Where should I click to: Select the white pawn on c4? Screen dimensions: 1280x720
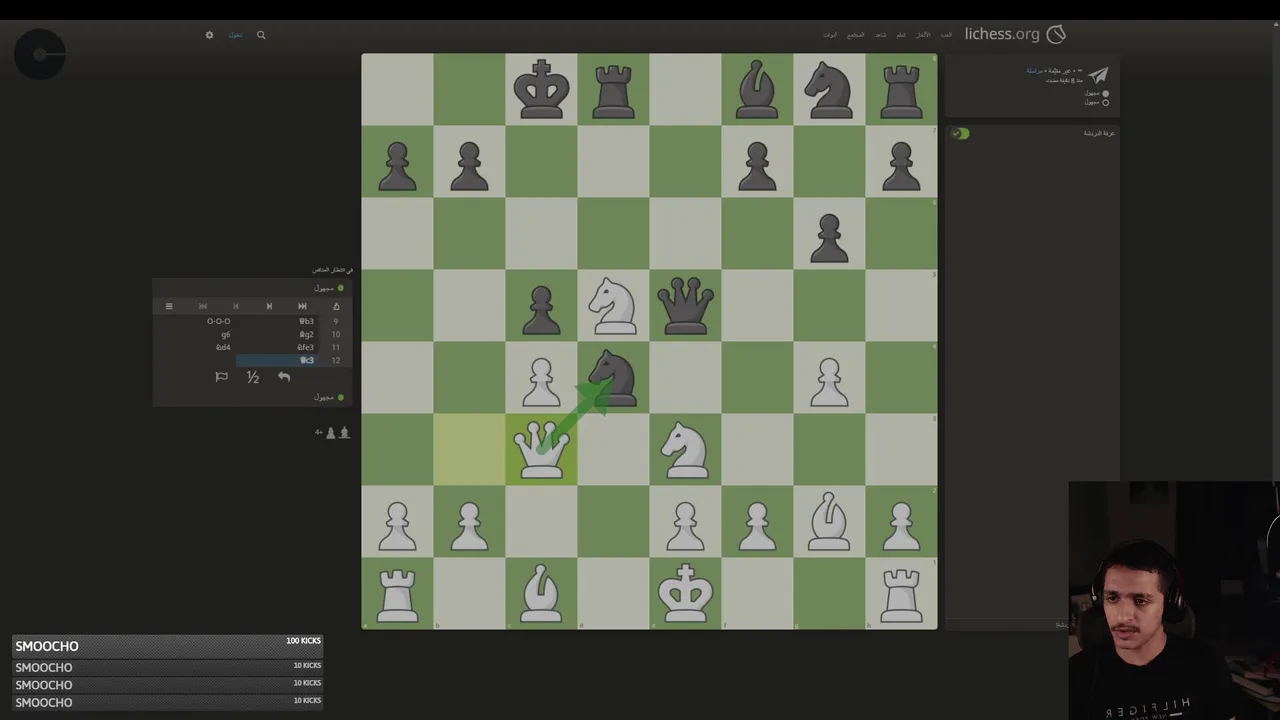[541, 378]
